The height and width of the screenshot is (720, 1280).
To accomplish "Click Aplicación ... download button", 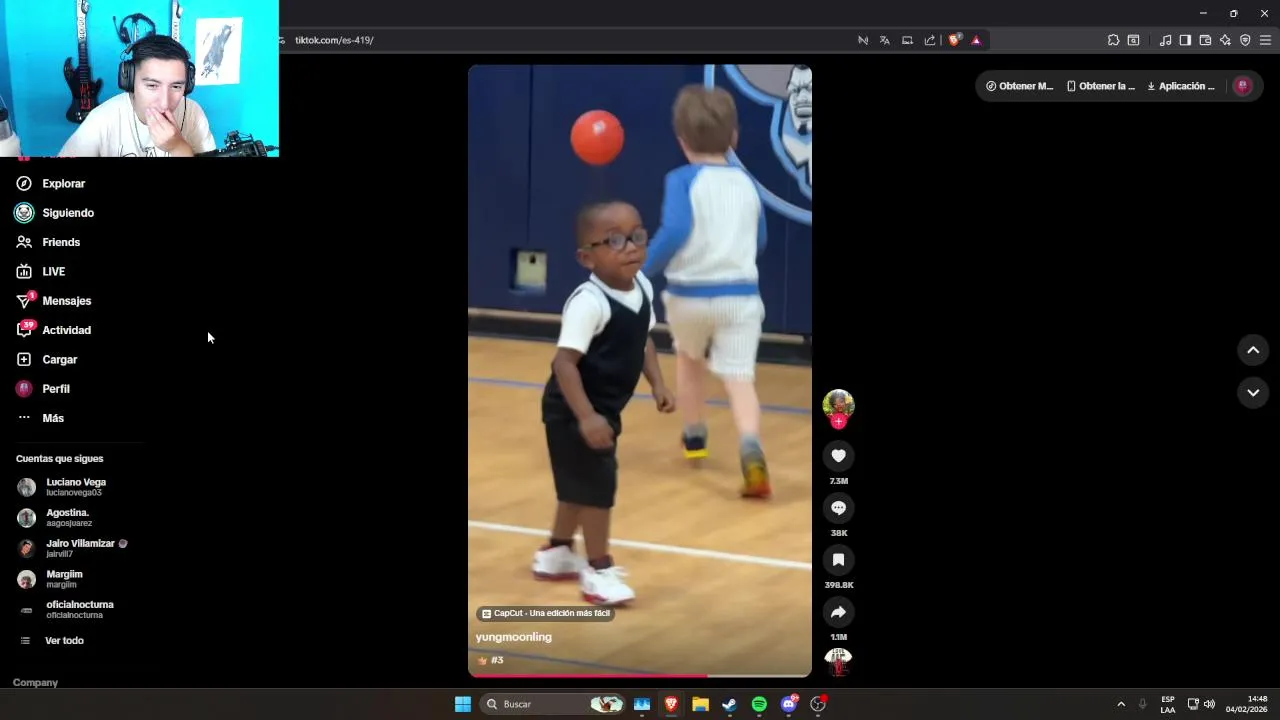I will point(1181,86).
